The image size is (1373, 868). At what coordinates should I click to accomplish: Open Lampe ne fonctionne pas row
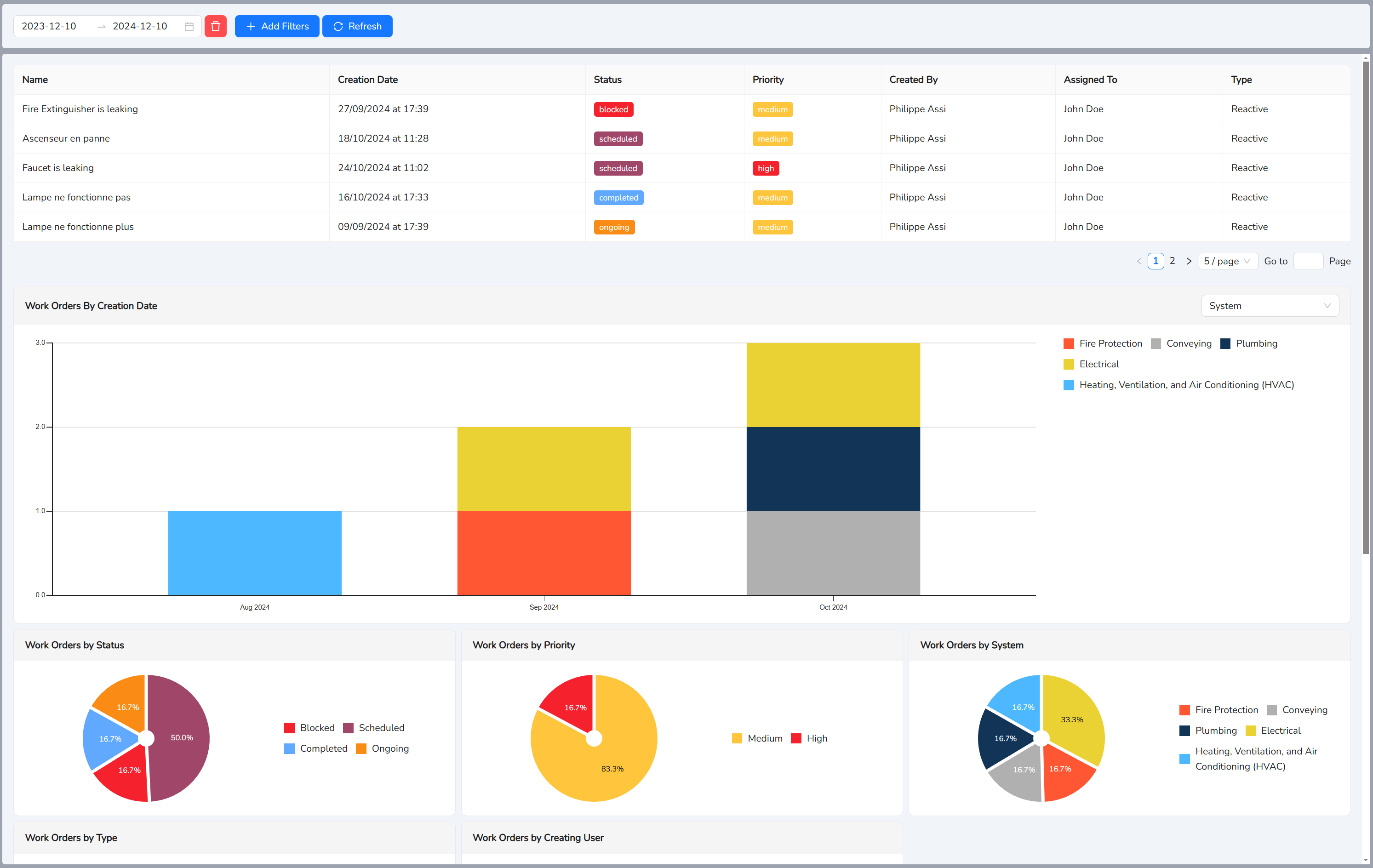[x=682, y=197]
